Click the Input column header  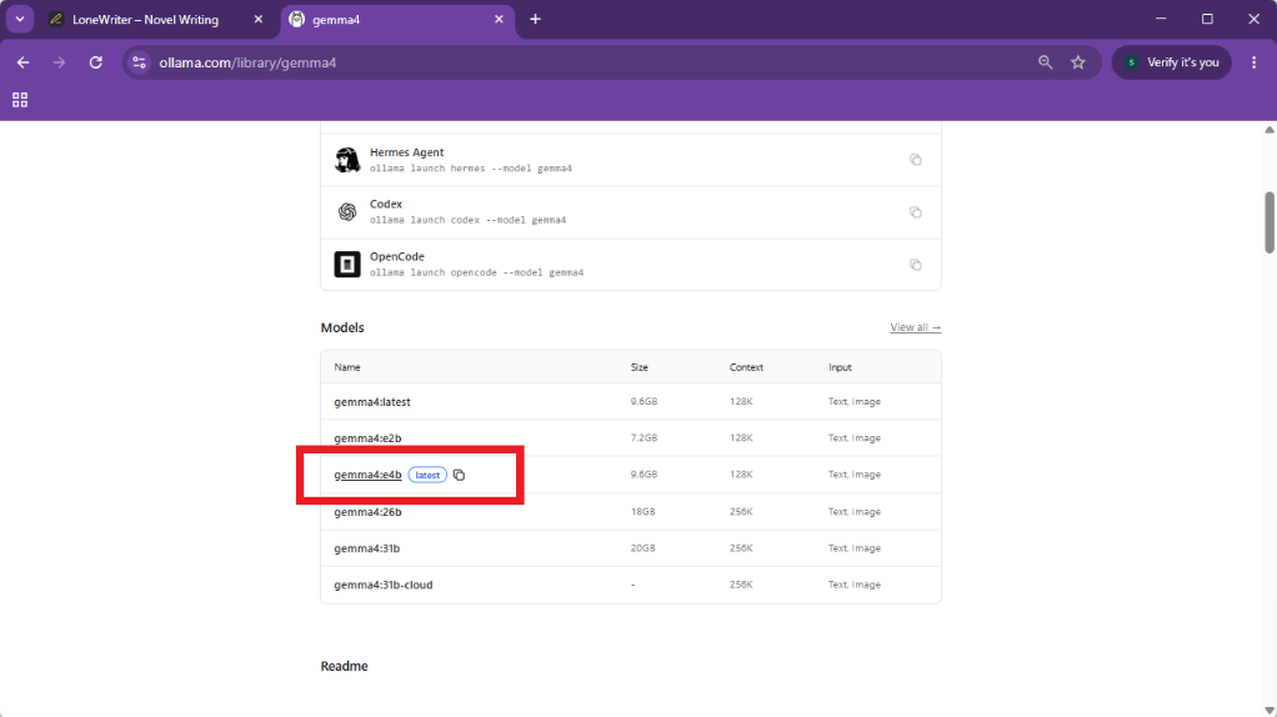(x=840, y=367)
